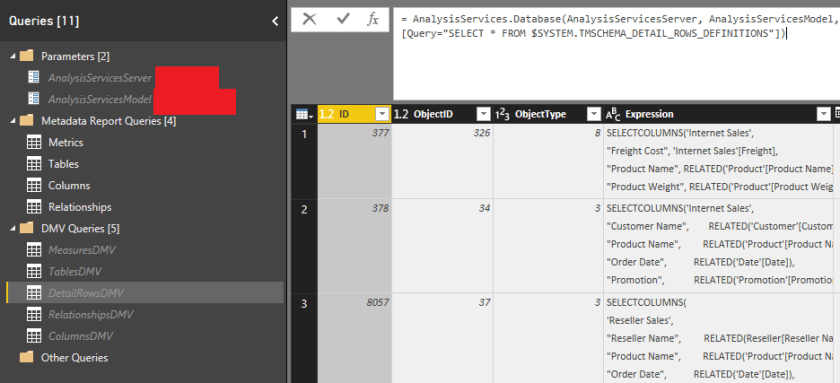The width and height of the screenshot is (840, 383).
Task: Open the ObjectType column filter dropdown
Action: (594, 114)
